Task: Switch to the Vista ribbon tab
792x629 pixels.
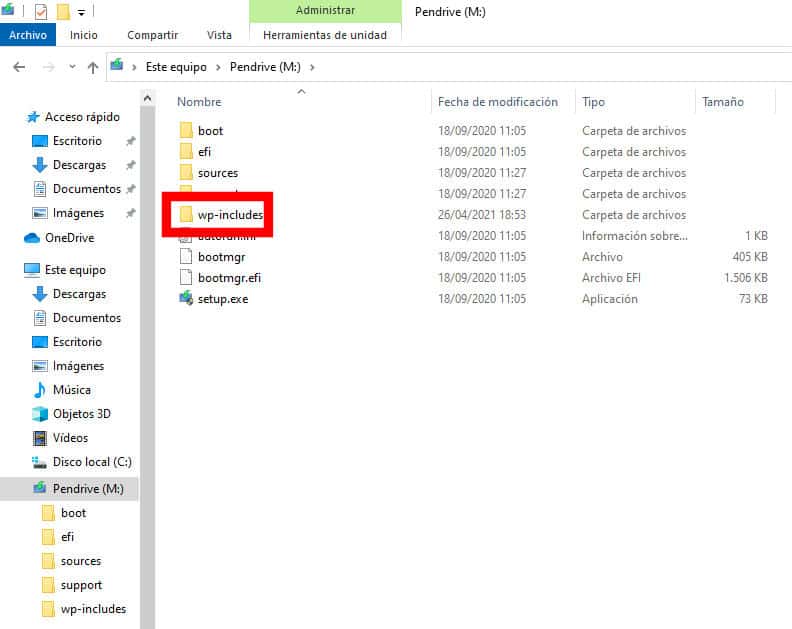Action: pos(219,35)
